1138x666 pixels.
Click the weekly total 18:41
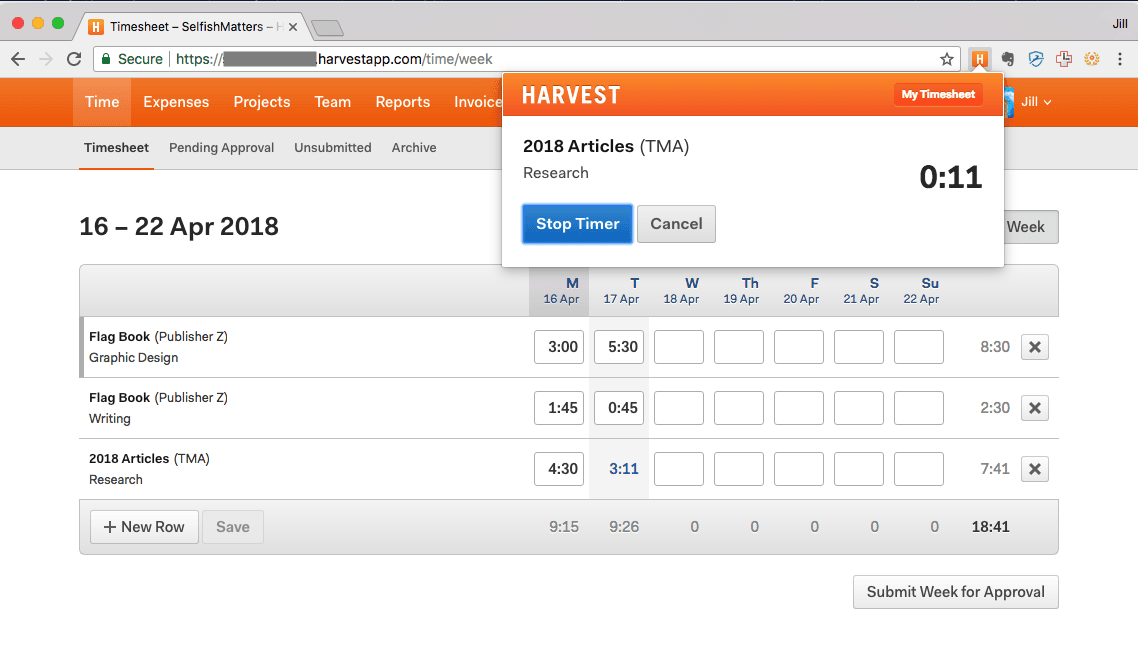[991, 527]
